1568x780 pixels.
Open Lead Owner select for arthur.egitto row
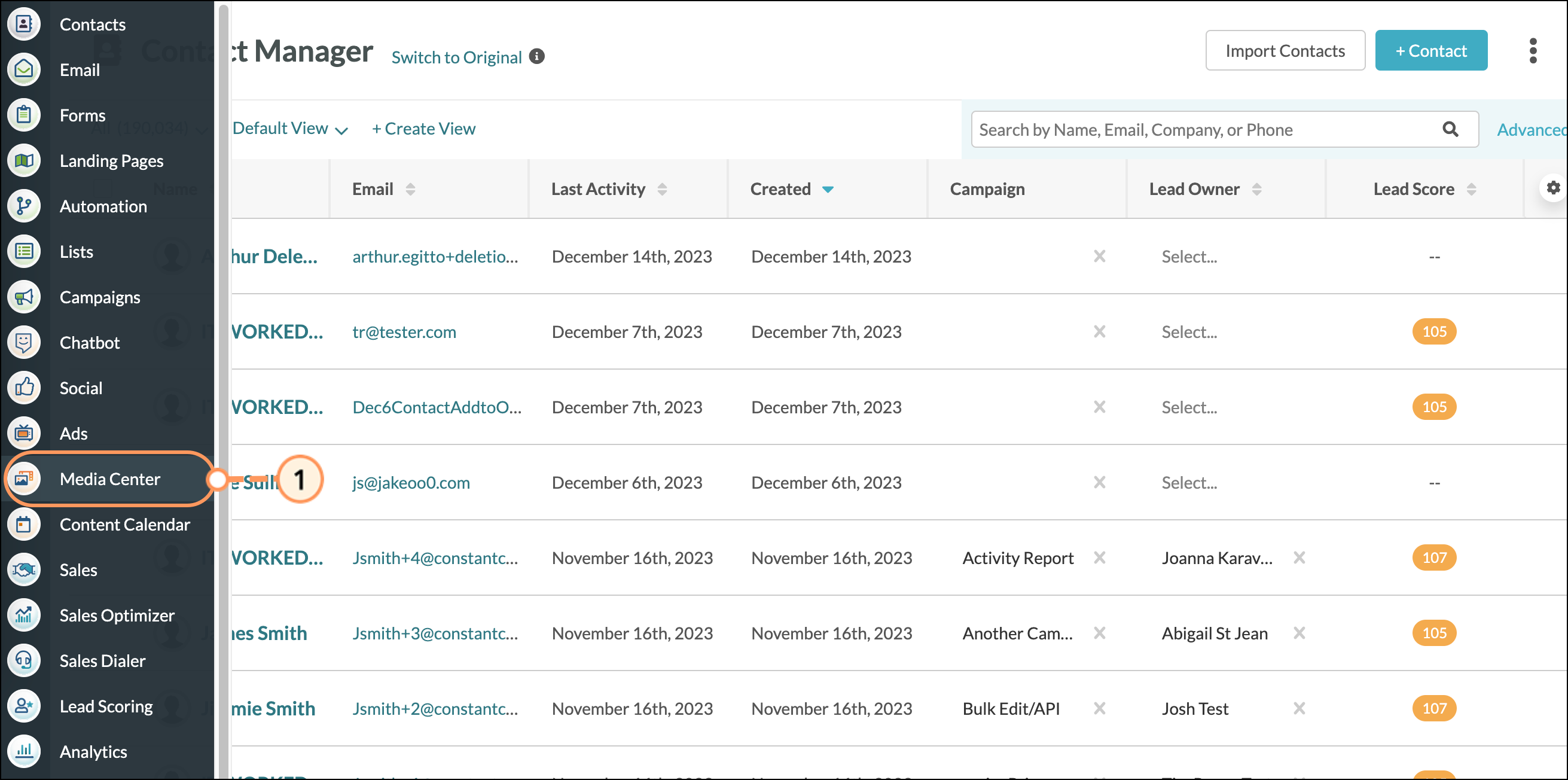pyautogui.click(x=1189, y=257)
